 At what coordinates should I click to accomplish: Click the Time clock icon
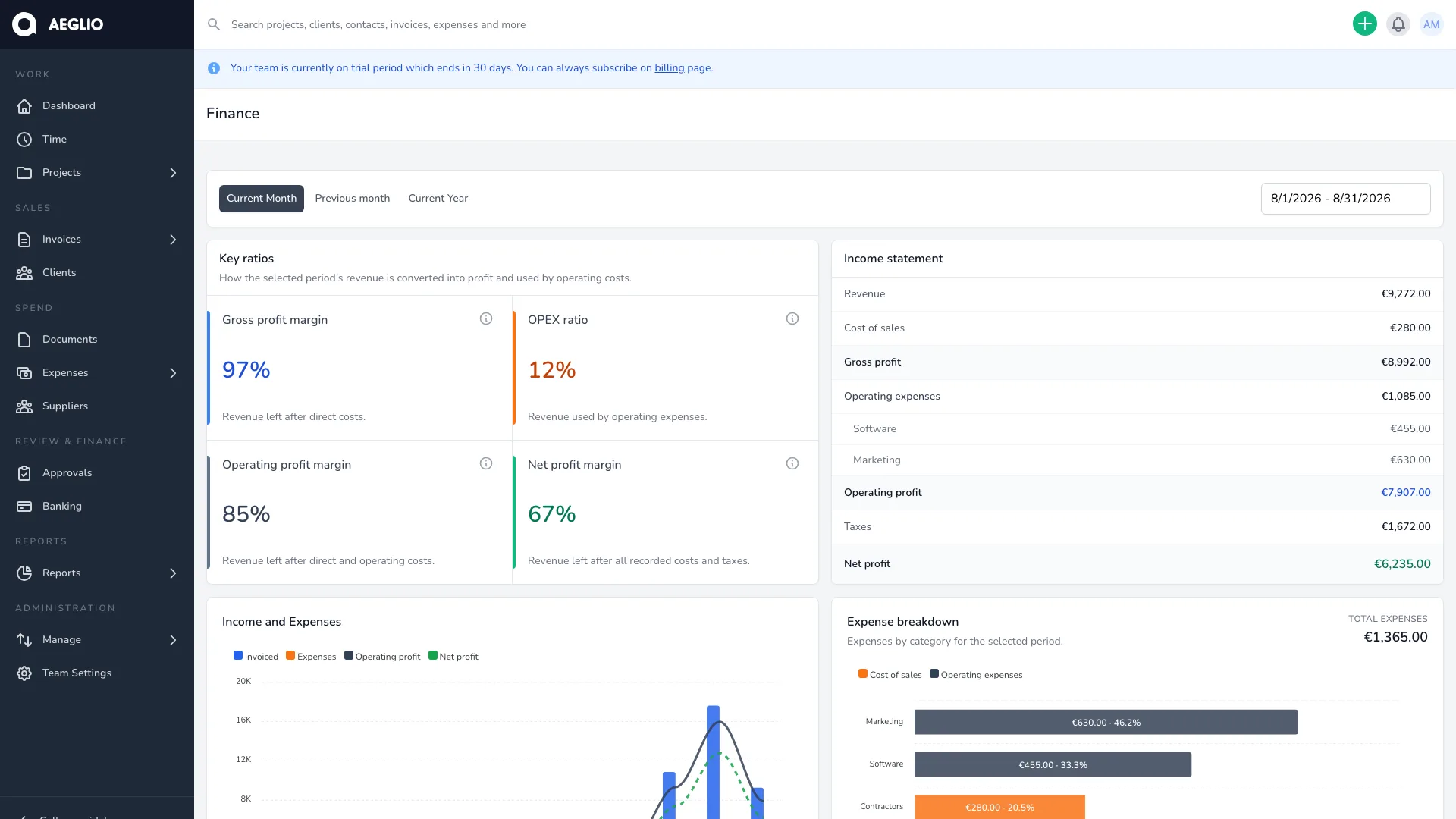(24, 140)
